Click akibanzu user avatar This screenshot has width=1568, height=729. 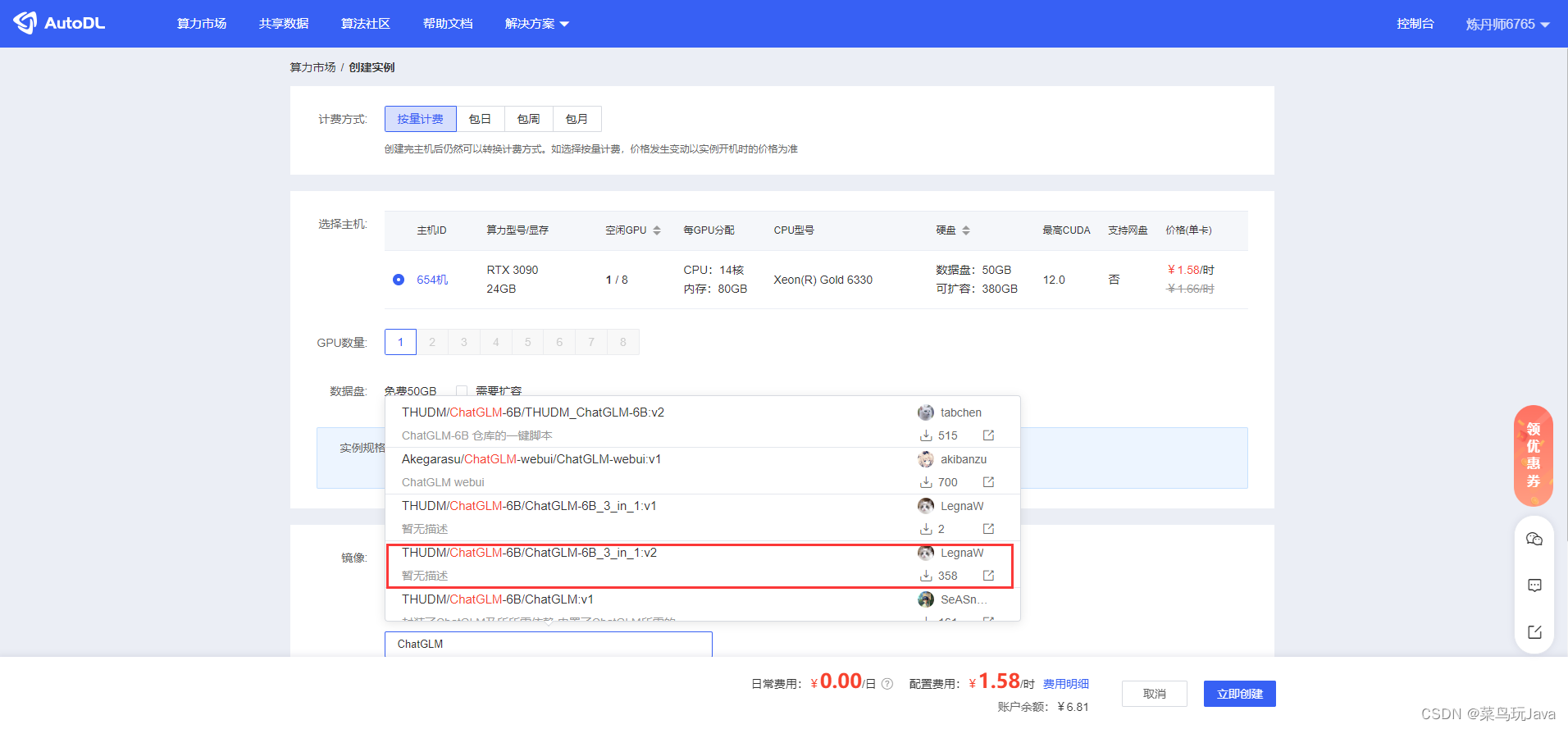point(926,459)
